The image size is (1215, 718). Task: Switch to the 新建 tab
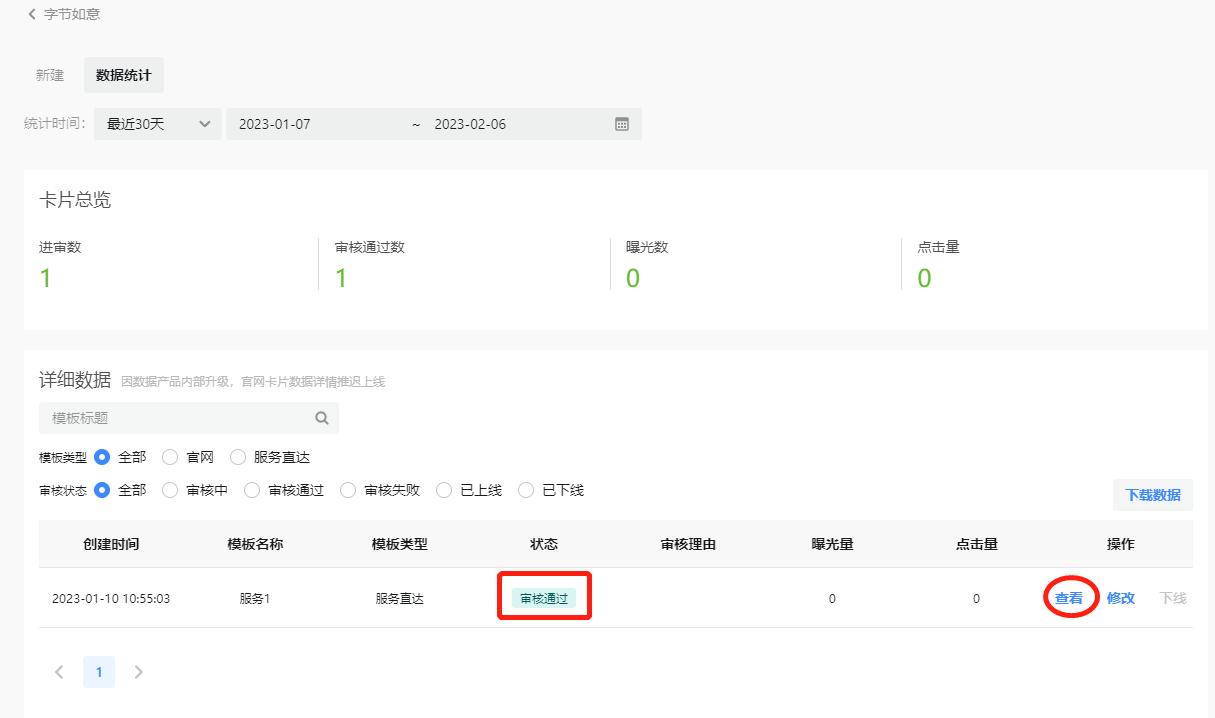[50, 76]
